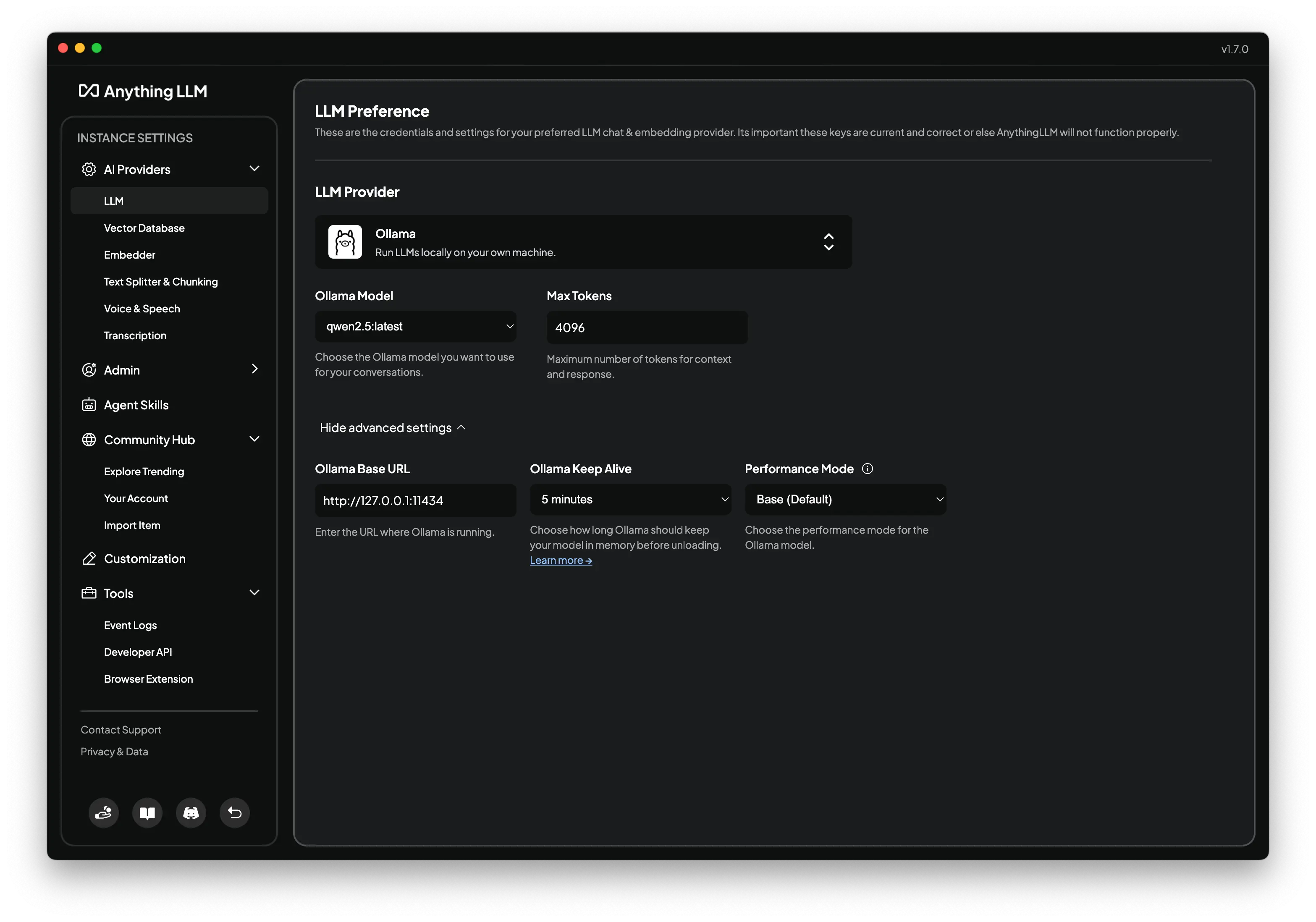The image size is (1316, 922).
Task: Open Event Logs
Action: (x=131, y=625)
